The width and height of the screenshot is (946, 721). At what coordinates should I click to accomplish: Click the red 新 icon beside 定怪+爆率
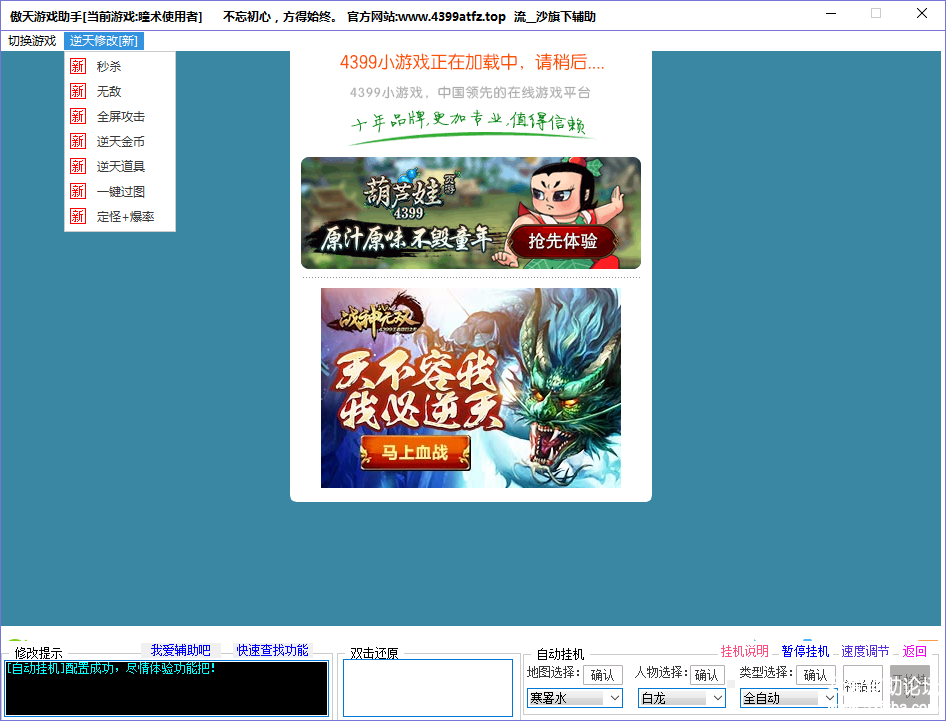click(78, 216)
